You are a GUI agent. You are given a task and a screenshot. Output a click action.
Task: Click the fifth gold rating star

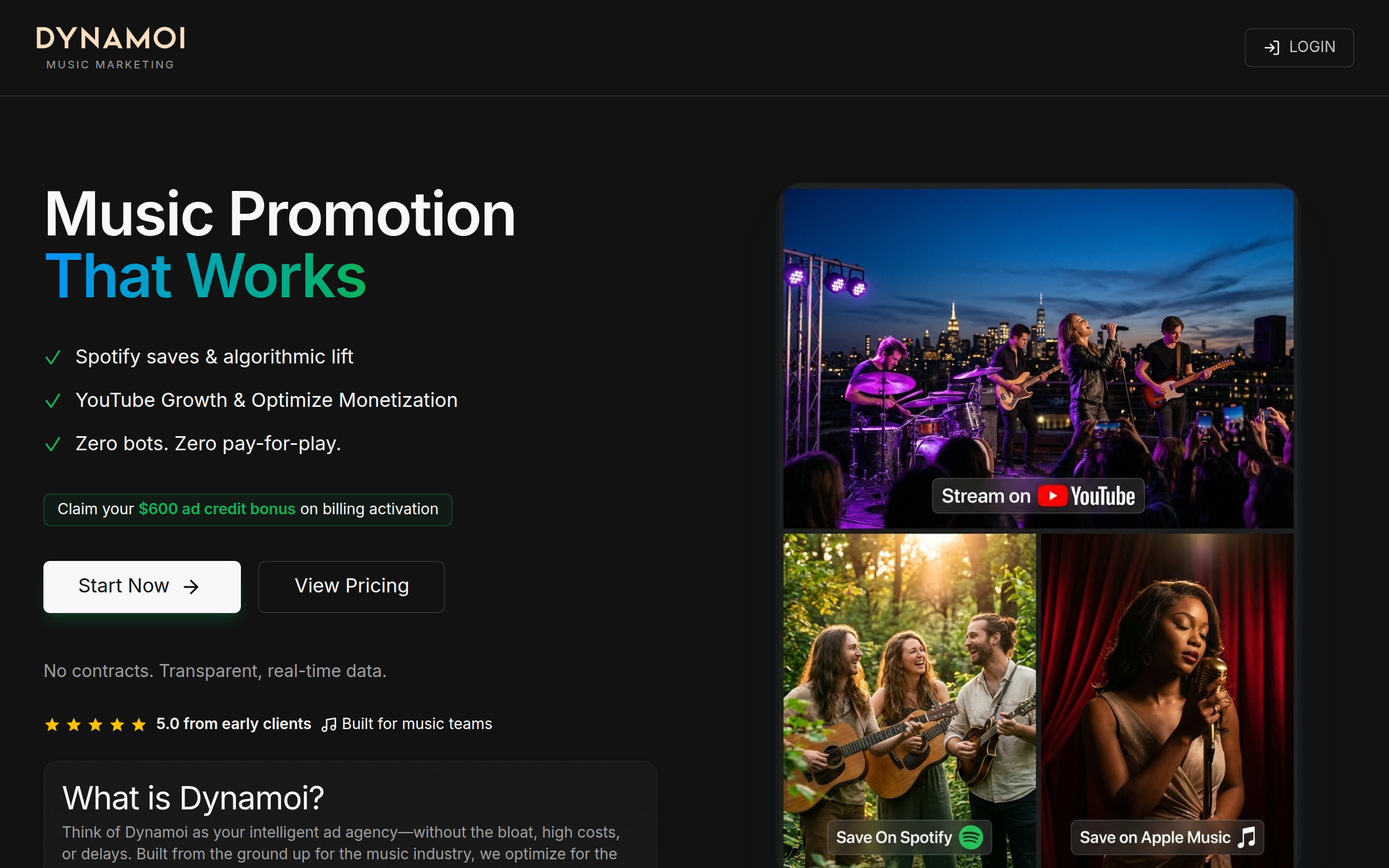[x=139, y=724]
